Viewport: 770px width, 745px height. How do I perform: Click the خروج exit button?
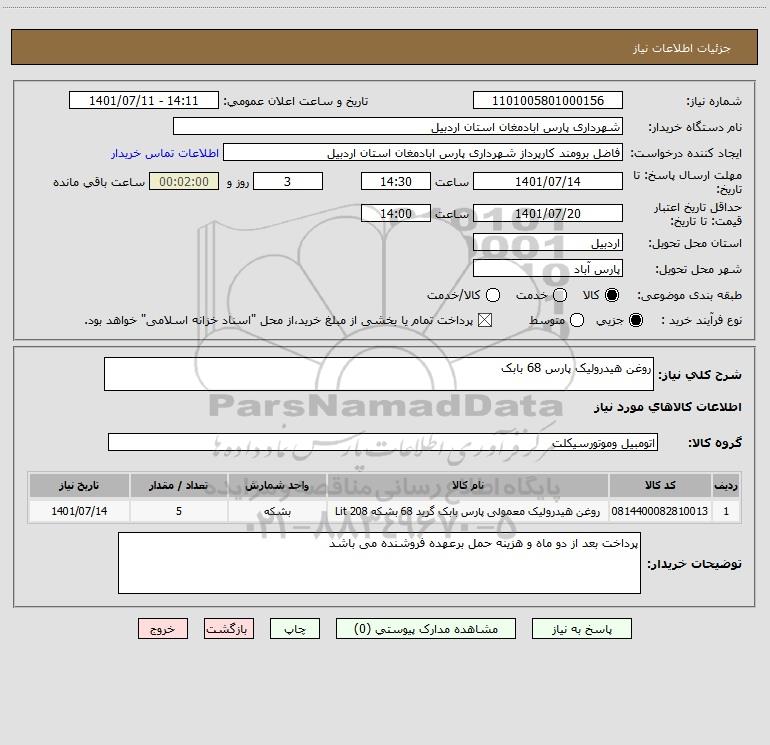(163, 629)
